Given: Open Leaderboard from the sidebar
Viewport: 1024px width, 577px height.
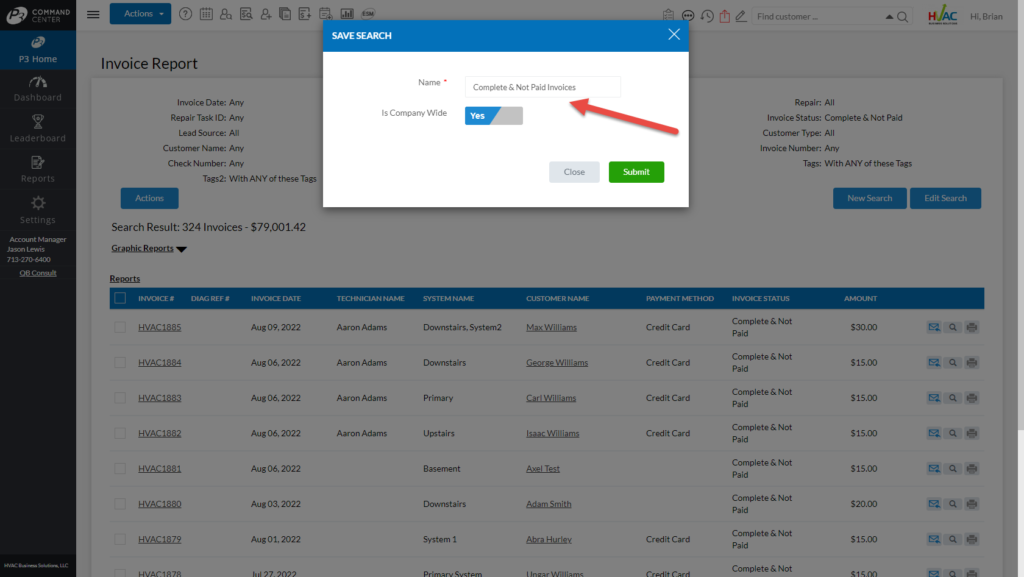Looking at the screenshot, I should [x=37, y=128].
